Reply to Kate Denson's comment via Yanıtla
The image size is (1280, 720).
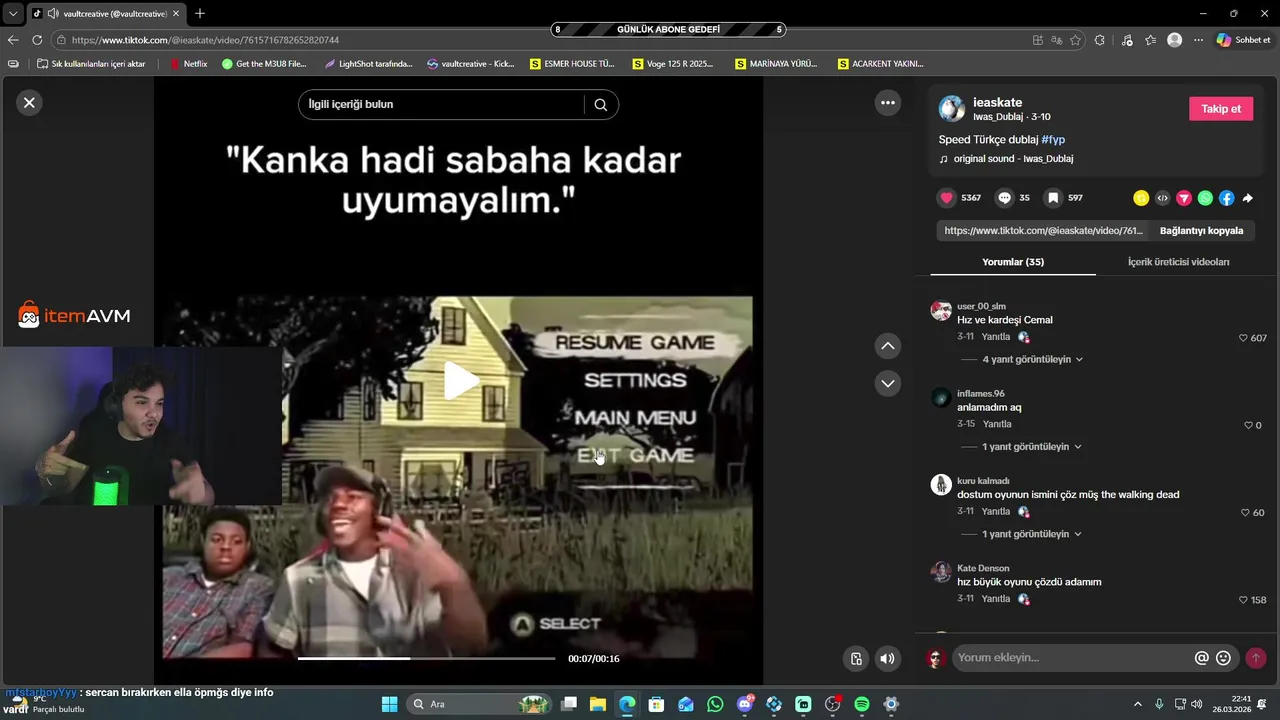pyautogui.click(x=996, y=599)
